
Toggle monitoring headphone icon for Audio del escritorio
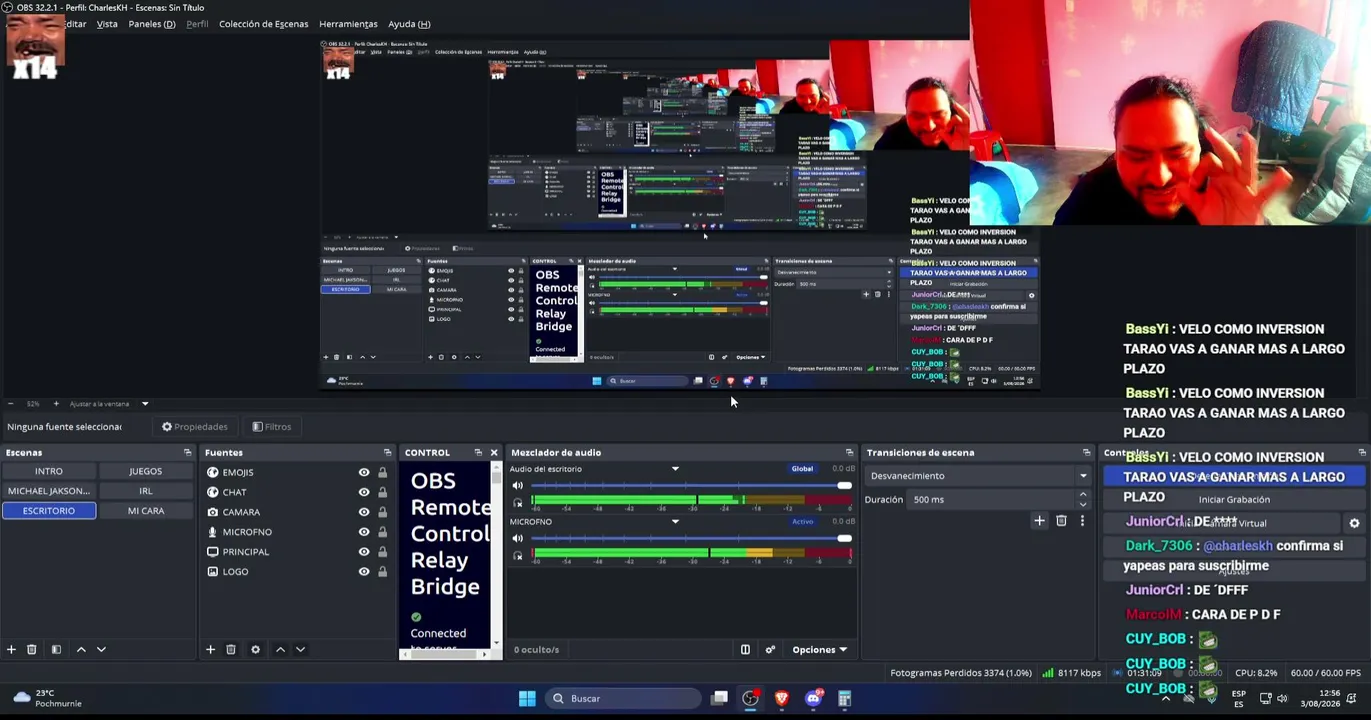[517, 502]
